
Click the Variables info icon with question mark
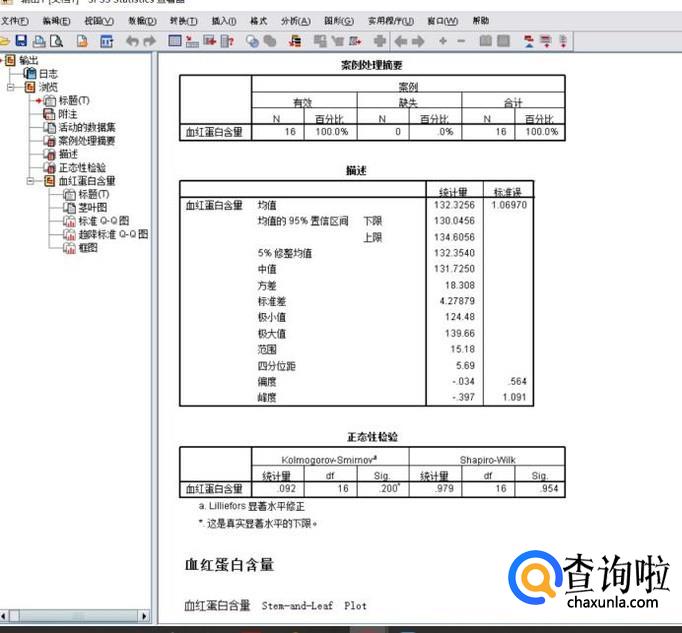[x=227, y=41]
